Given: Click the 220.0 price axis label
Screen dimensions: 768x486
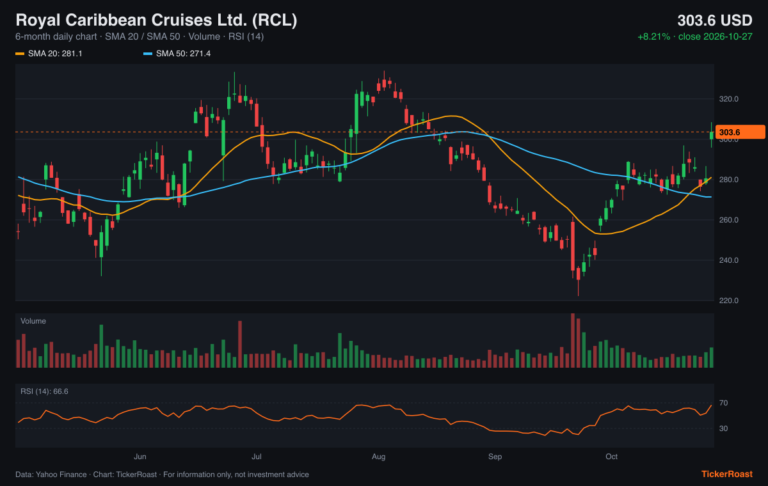Looking at the screenshot, I should 728,300.
